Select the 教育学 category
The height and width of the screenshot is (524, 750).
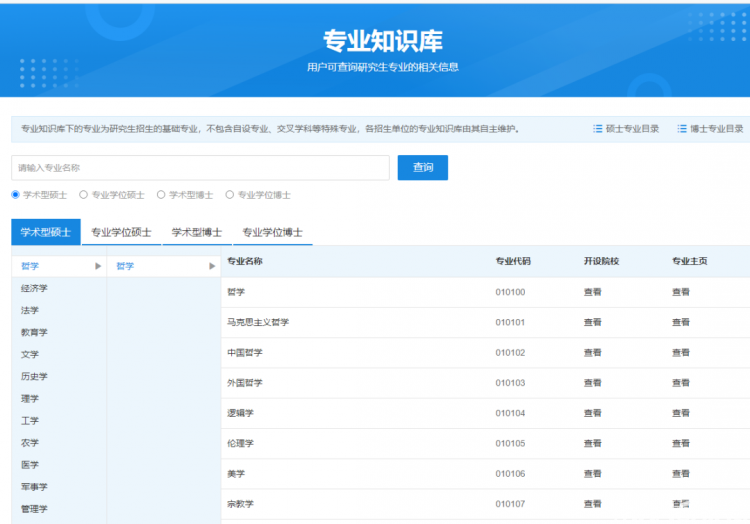[x=34, y=332]
